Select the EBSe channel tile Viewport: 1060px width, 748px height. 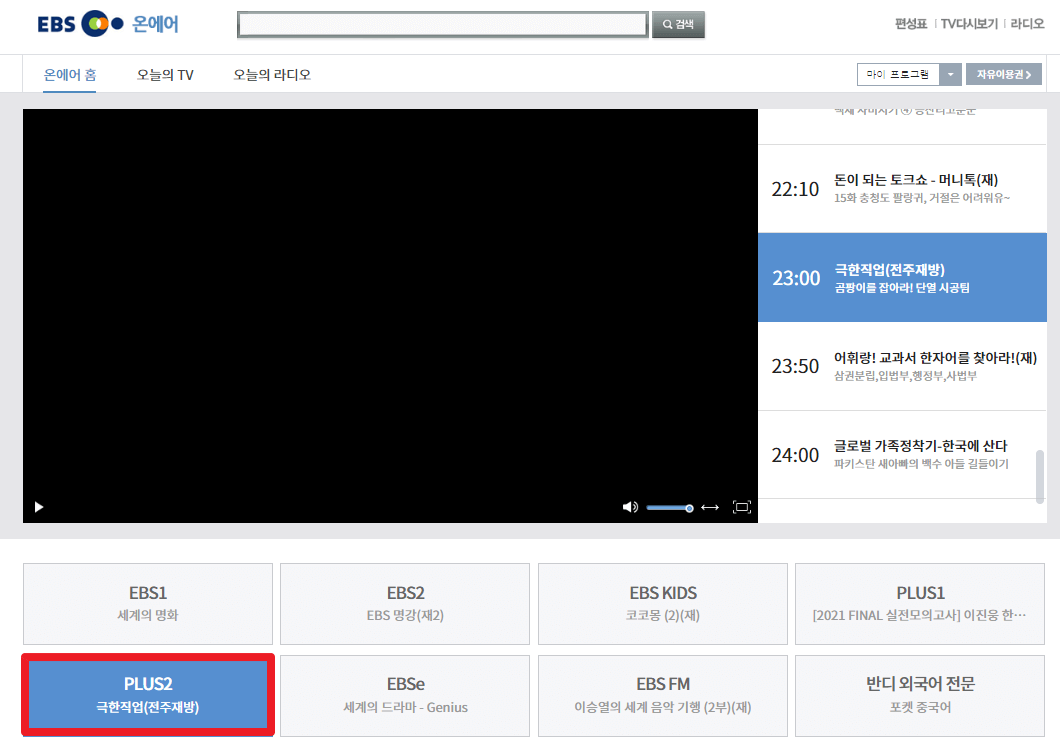(405, 695)
